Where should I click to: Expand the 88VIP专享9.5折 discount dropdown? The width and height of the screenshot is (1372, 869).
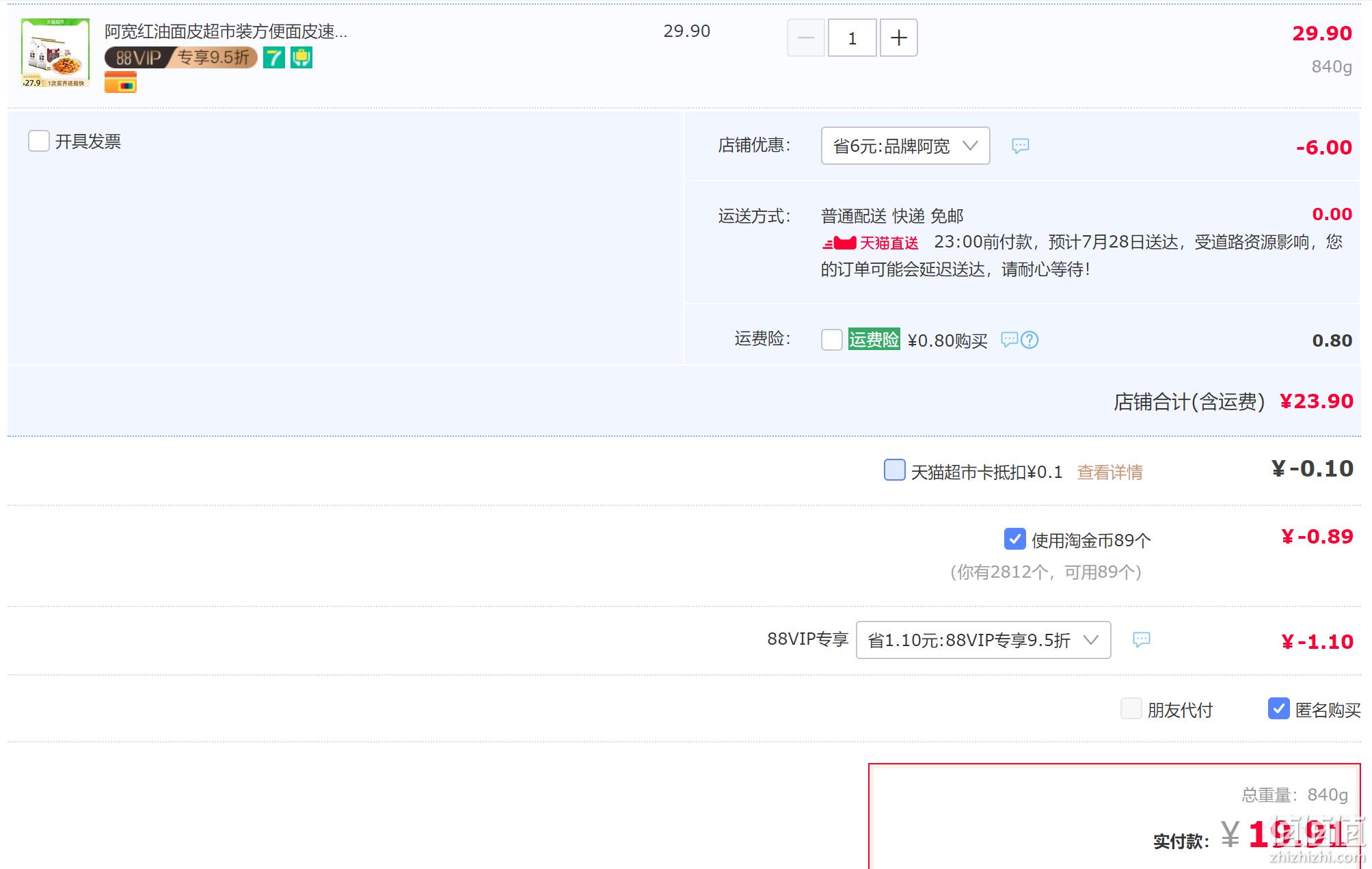(983, 640)
